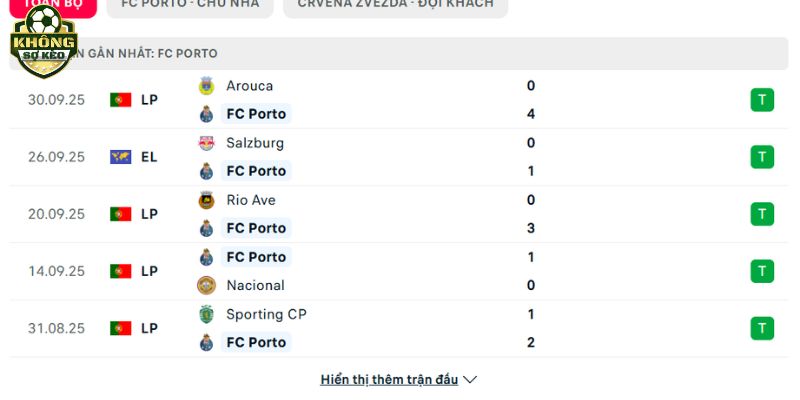
Task: Select the 14.09.25 match date
Action: (x=56, y=271)
